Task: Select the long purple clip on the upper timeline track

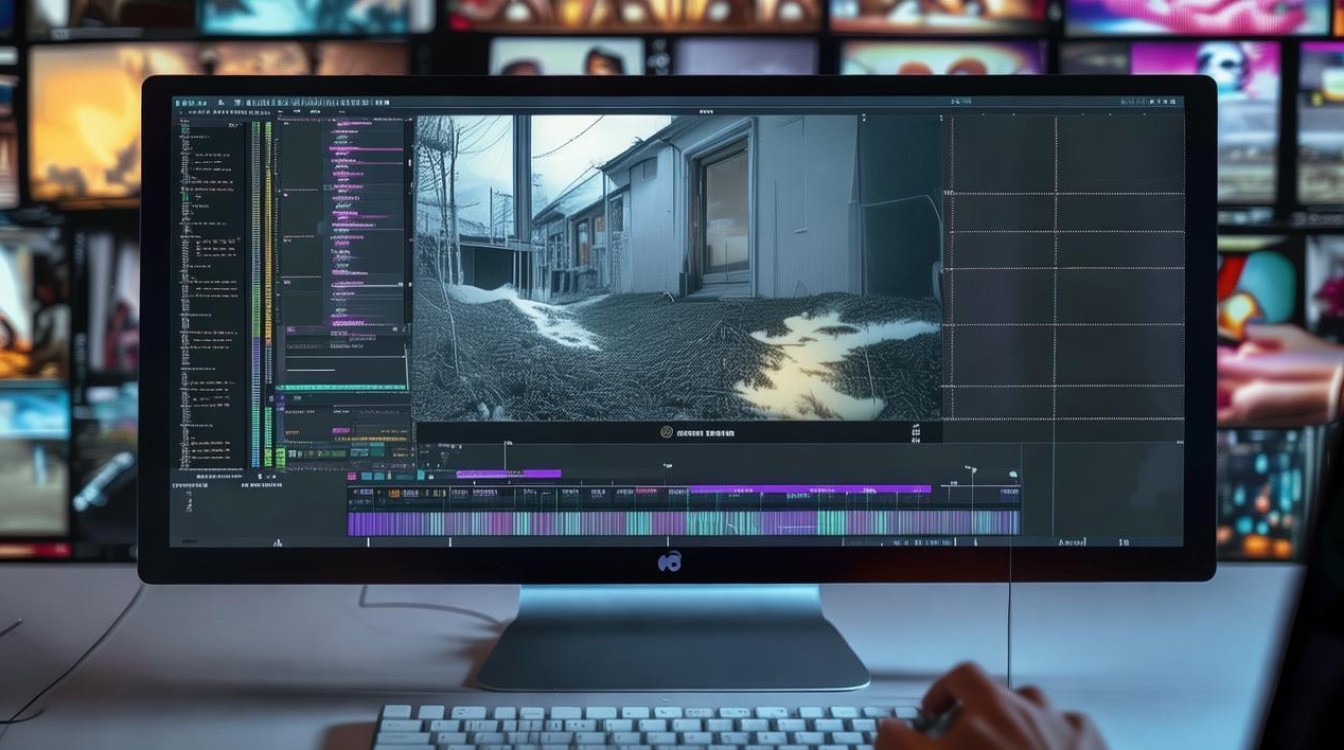Action: 810,489
